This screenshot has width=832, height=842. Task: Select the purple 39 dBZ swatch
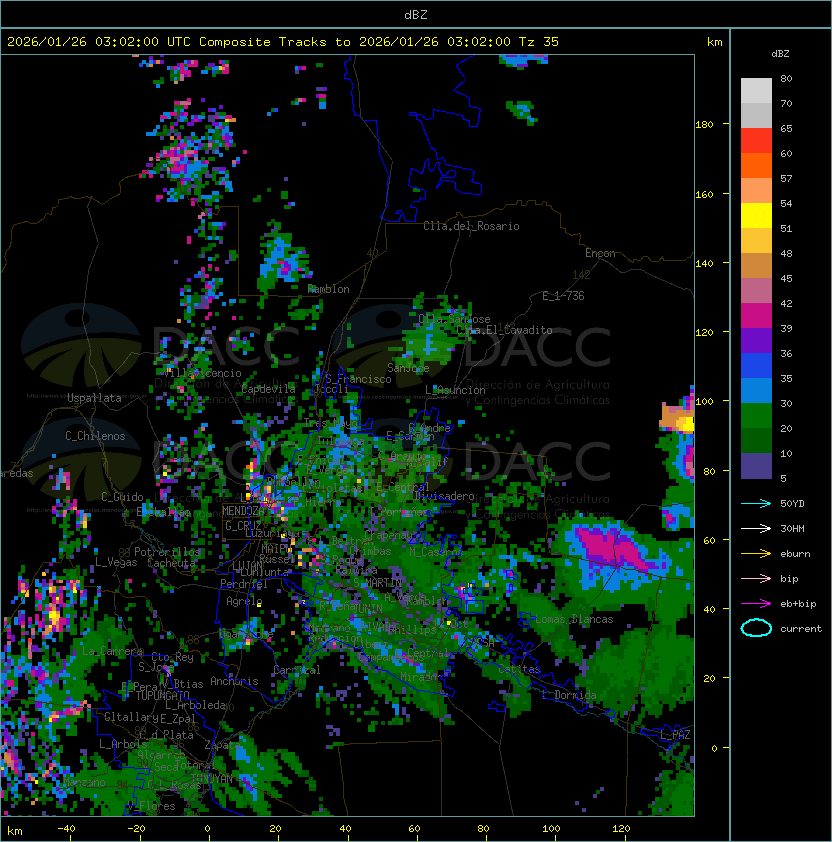click(x=756, y=340)
